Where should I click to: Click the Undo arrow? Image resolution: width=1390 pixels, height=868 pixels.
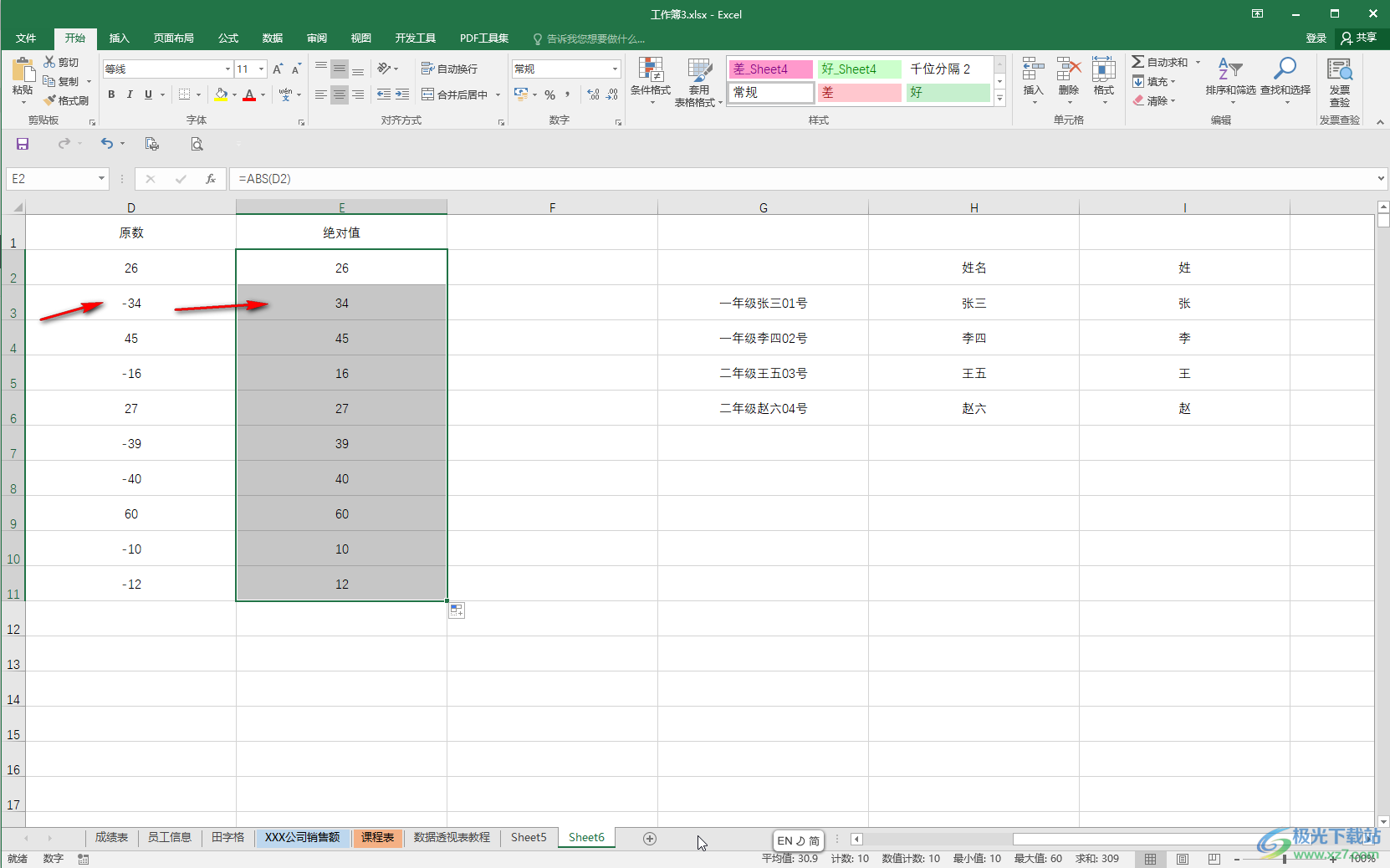(107, 144)
